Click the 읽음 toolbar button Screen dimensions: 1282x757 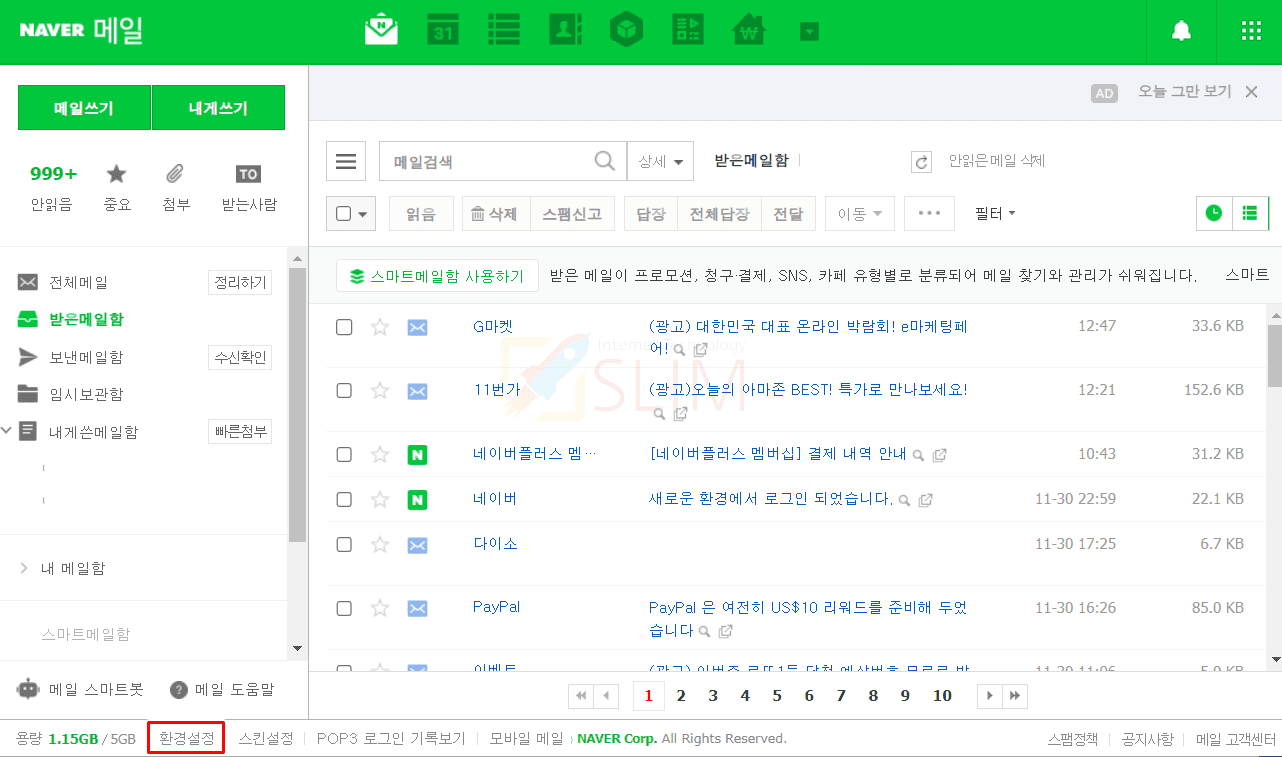[421, 213]
